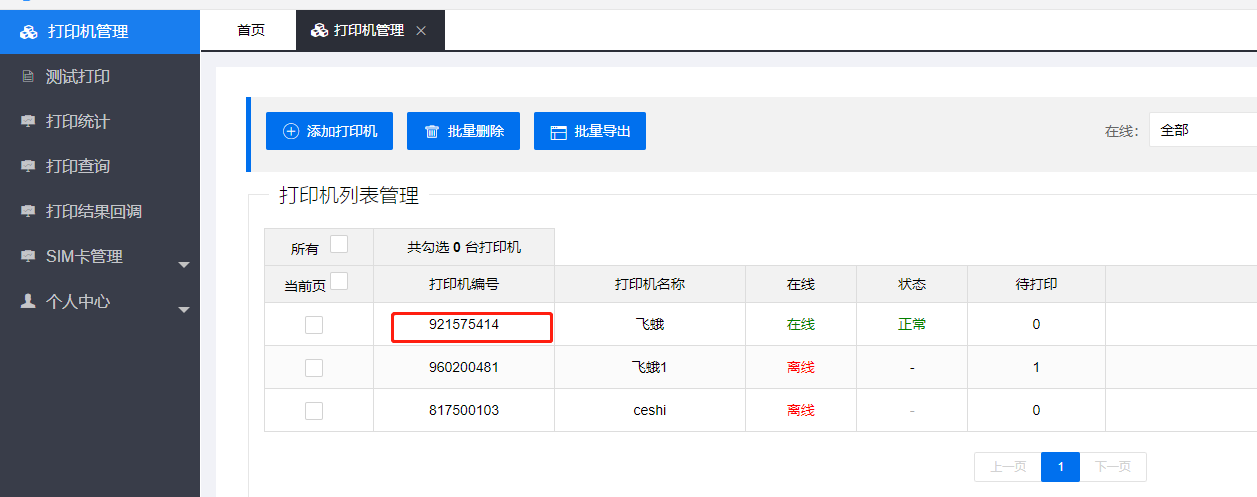Click printer name 飞蛾1
Screen dimensions: 1257x497
tap(650, 367)
